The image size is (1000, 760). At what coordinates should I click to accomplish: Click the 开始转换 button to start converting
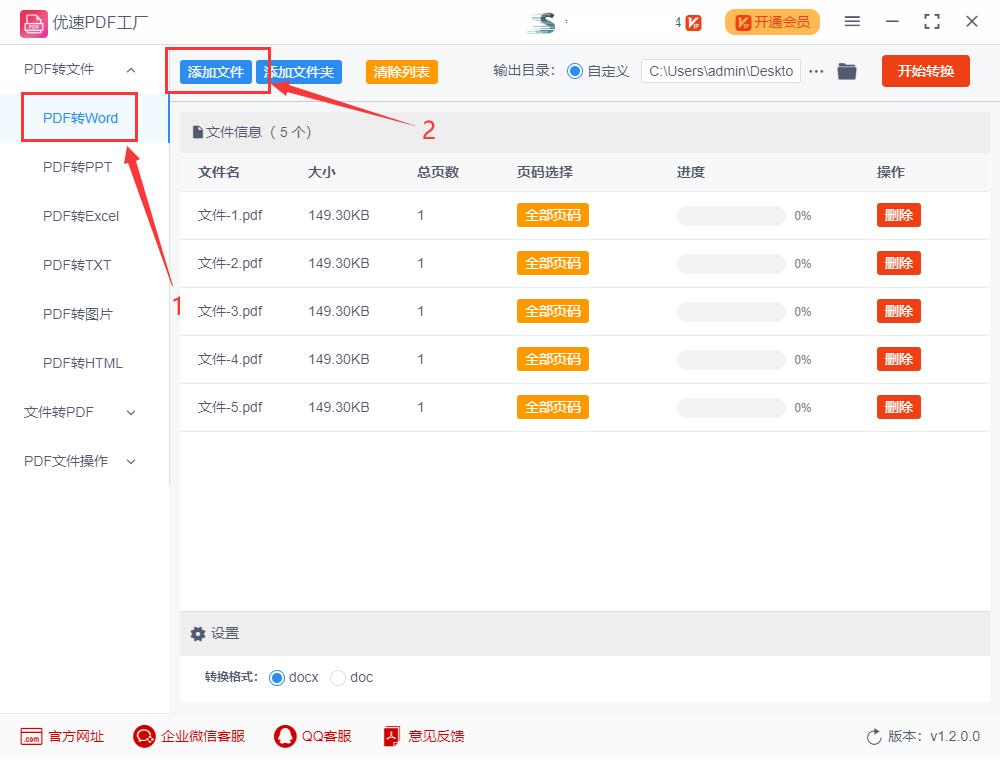(925, 70)
